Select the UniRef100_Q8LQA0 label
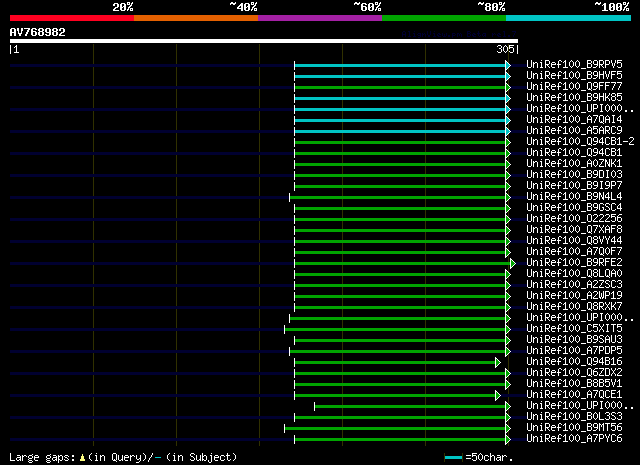Screen dimensions: 640x465 574,274
